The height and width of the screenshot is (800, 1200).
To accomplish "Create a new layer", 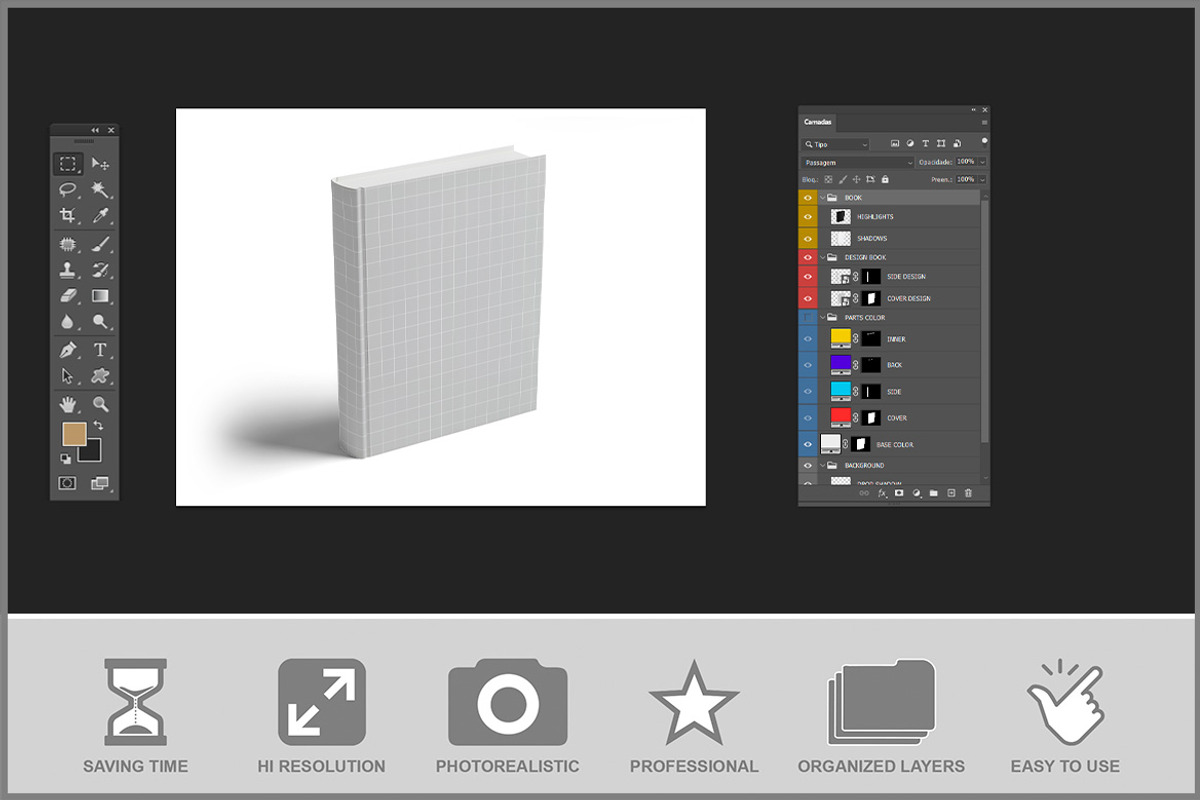I will coord(951,493).
